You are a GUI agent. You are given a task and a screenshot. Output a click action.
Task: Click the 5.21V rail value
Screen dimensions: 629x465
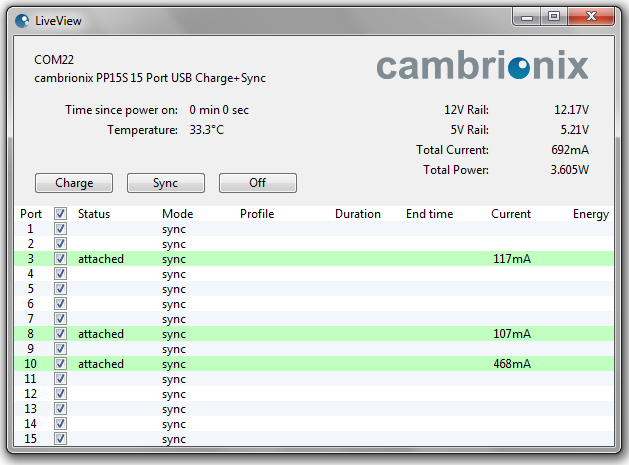tap(575, 130)
